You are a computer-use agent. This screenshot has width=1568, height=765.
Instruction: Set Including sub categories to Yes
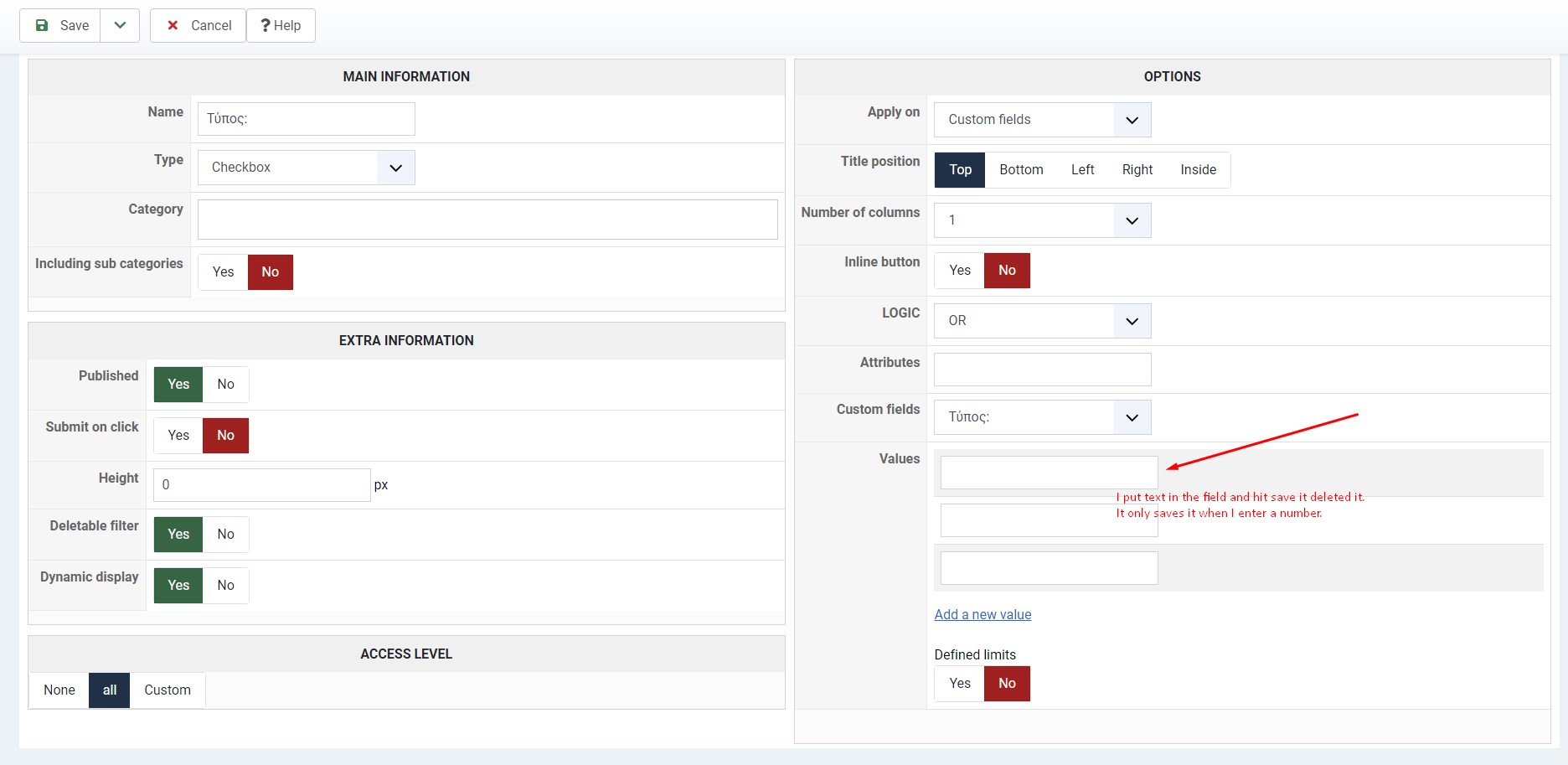[223, 271]
